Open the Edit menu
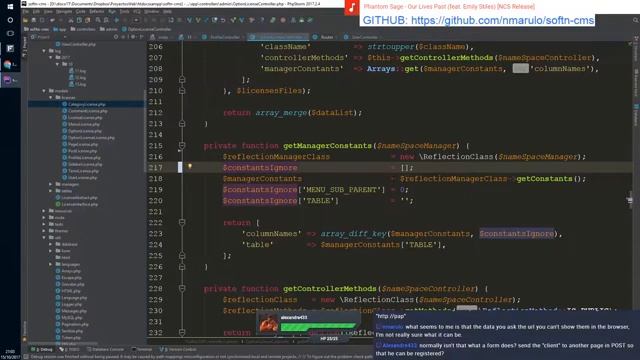 [x=36, y=12]
